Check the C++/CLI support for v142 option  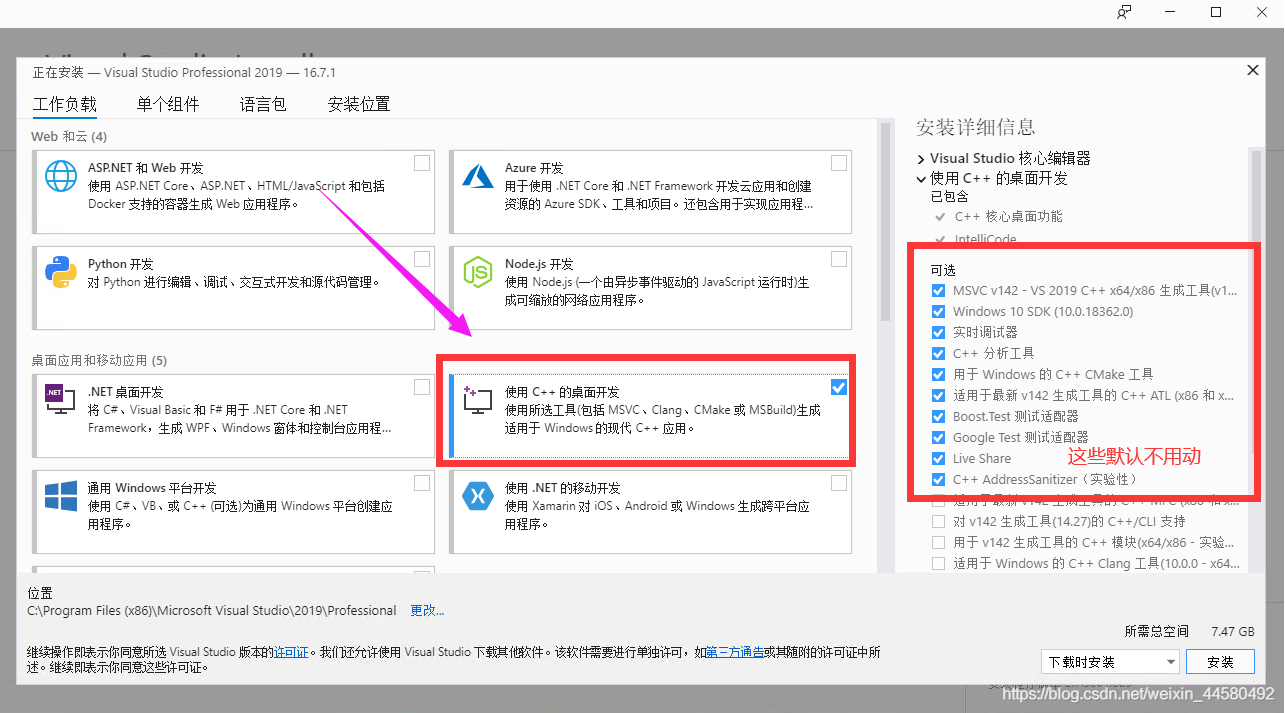[x=938, y=521]
